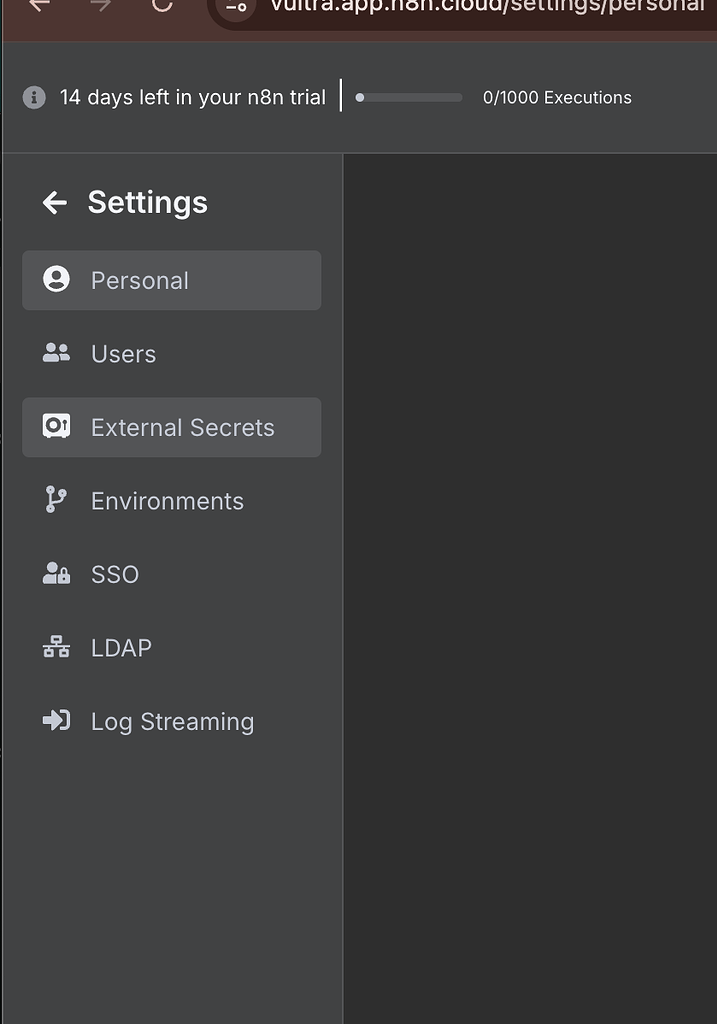The image size is (717, 1024).
Task: Click the LDAP network hierarchy icon
Action: (x=57, y=647)
